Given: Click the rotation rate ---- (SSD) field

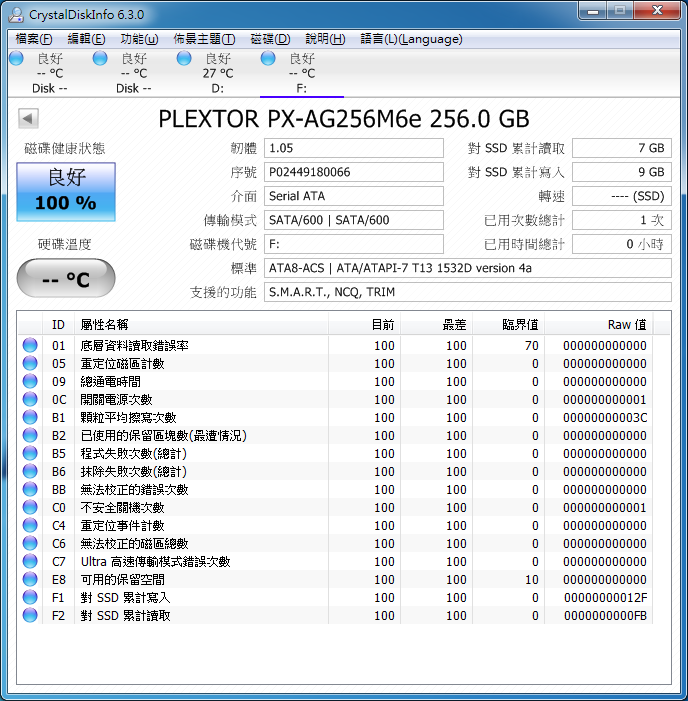Looking at the screenshot, I should [622, 196].
